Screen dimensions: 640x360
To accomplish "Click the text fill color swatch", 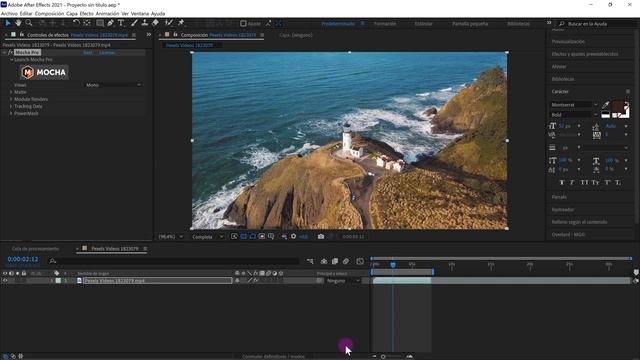I will tap(618, 106).
